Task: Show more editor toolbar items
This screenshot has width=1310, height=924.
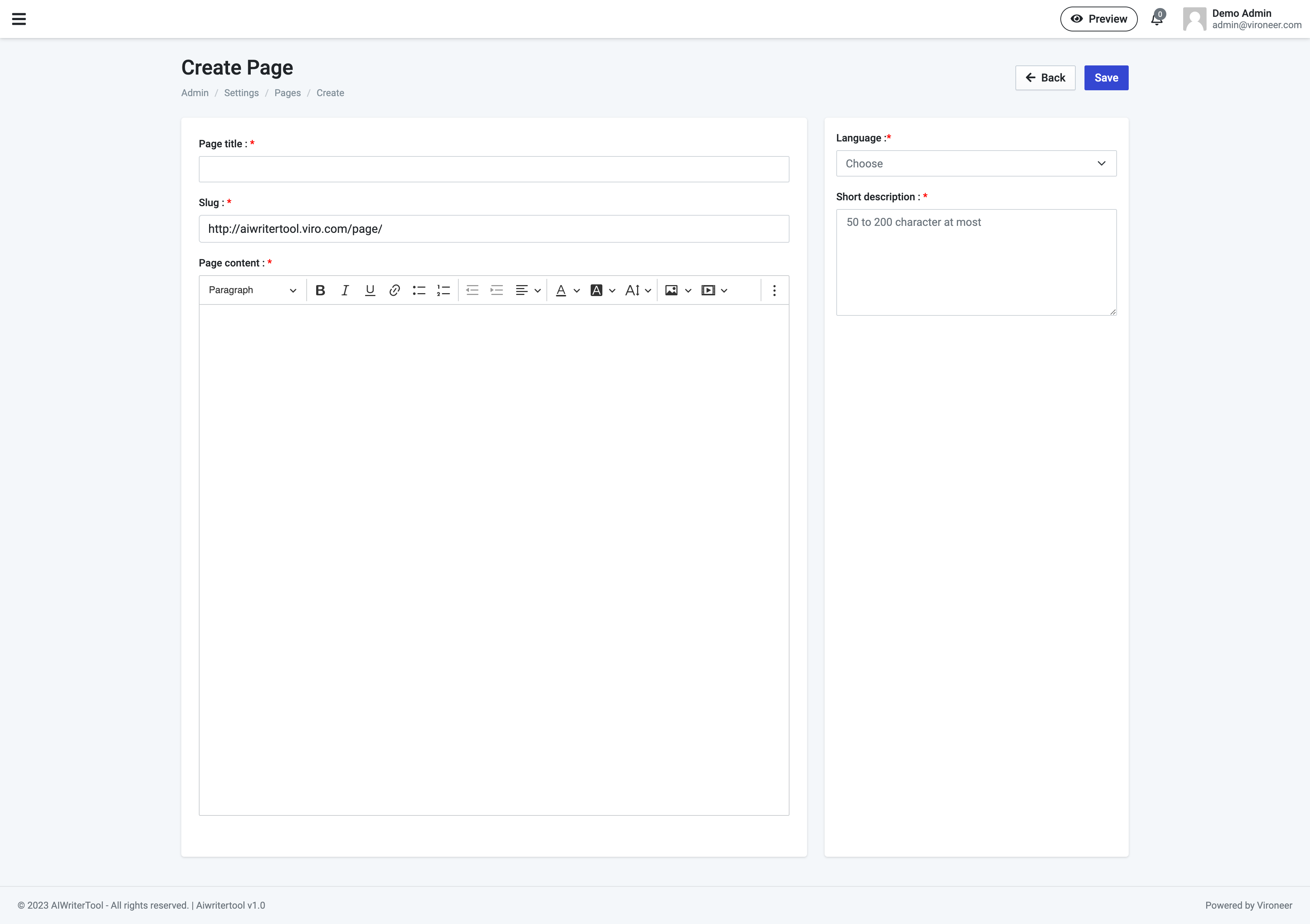Action: coord(774,290)
